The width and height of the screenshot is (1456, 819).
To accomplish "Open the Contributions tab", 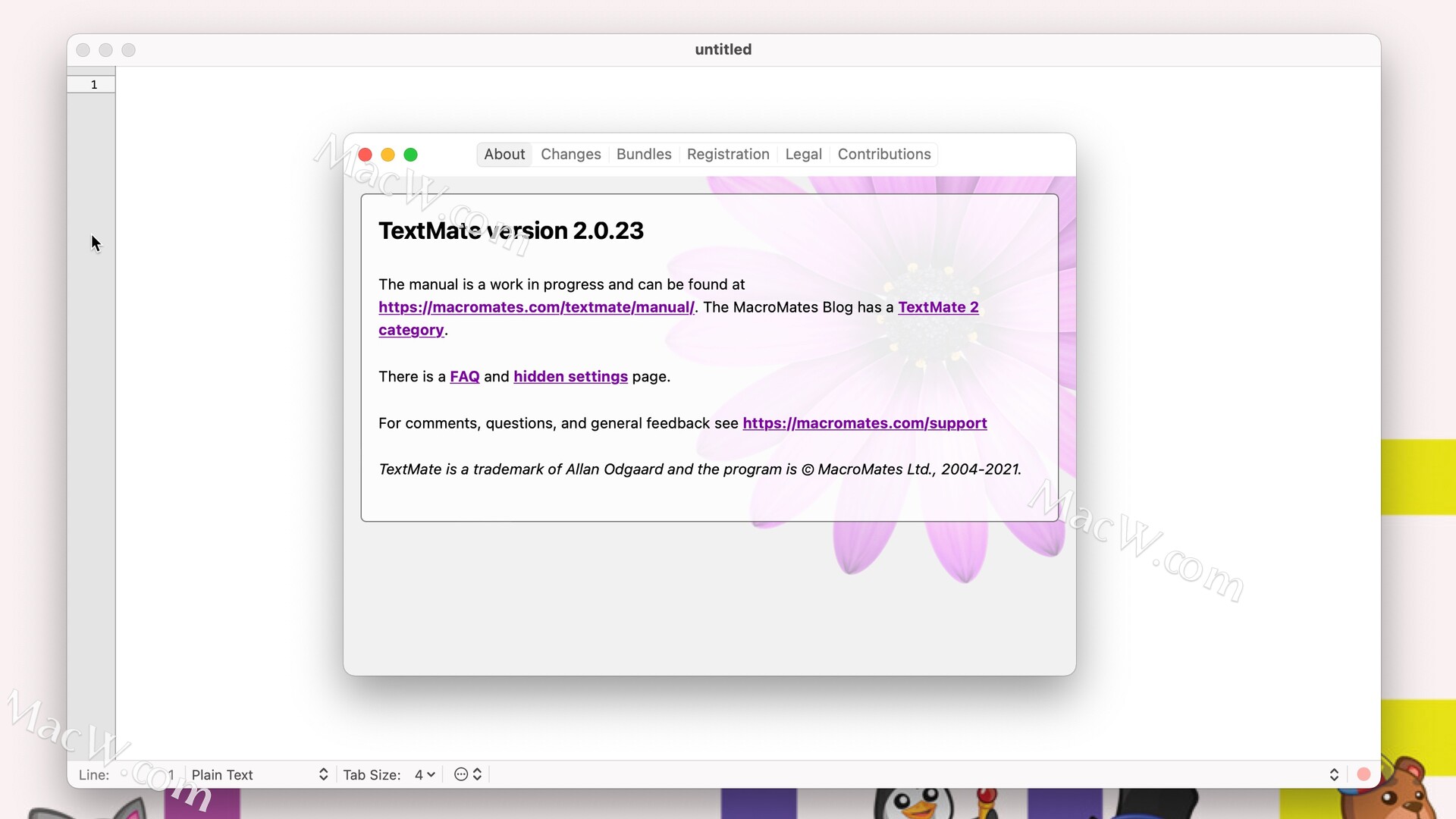I will tap(884, 154).
